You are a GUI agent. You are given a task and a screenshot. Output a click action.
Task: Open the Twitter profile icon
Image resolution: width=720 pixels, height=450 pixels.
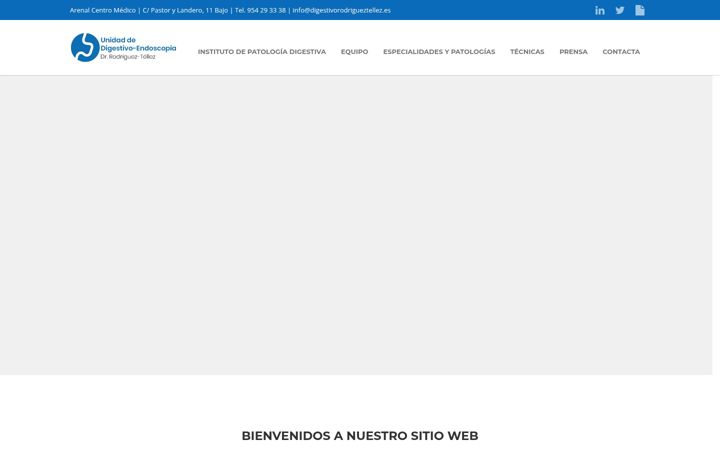click(x=620, y=10)
